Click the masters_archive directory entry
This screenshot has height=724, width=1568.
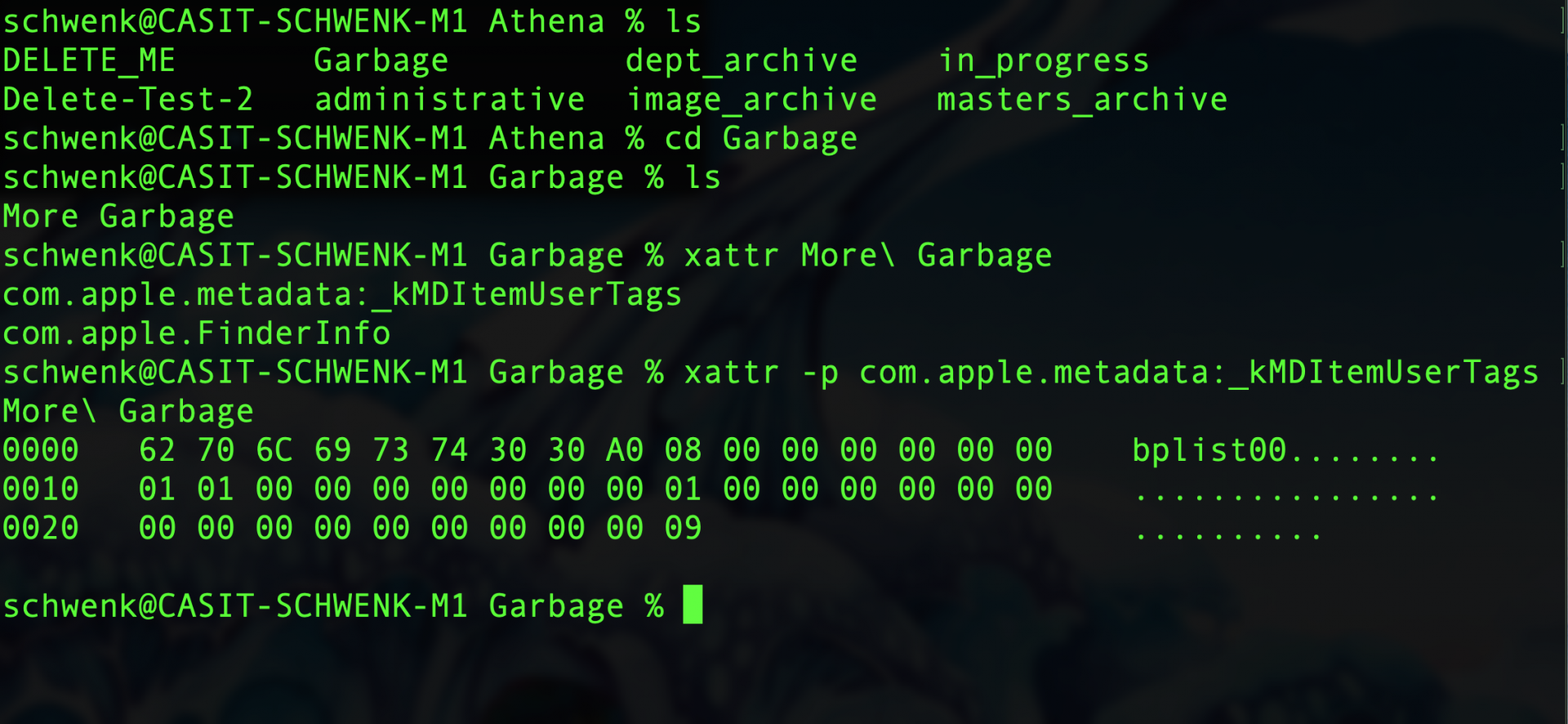1081,100
